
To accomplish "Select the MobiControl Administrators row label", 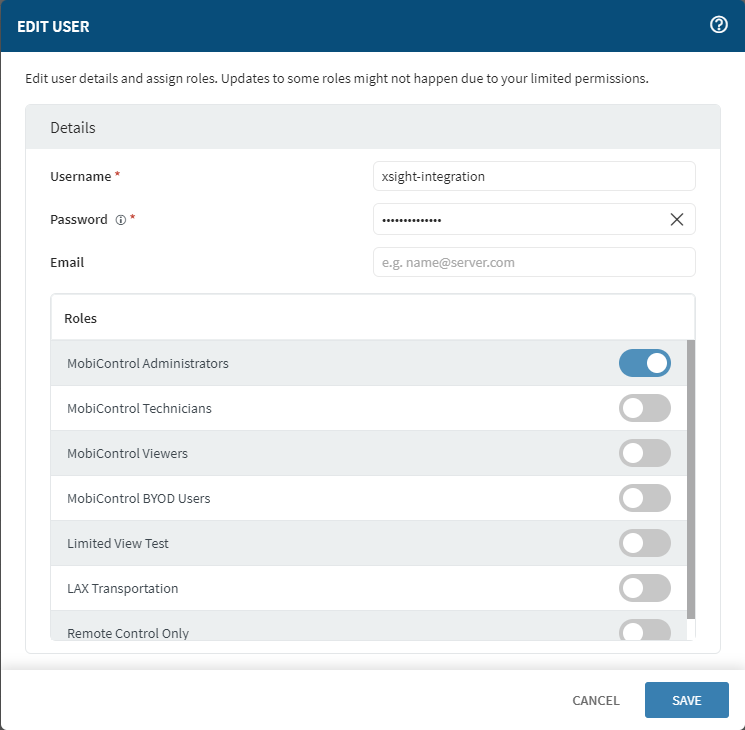I will pyautogui.click(x=148, y=363).
